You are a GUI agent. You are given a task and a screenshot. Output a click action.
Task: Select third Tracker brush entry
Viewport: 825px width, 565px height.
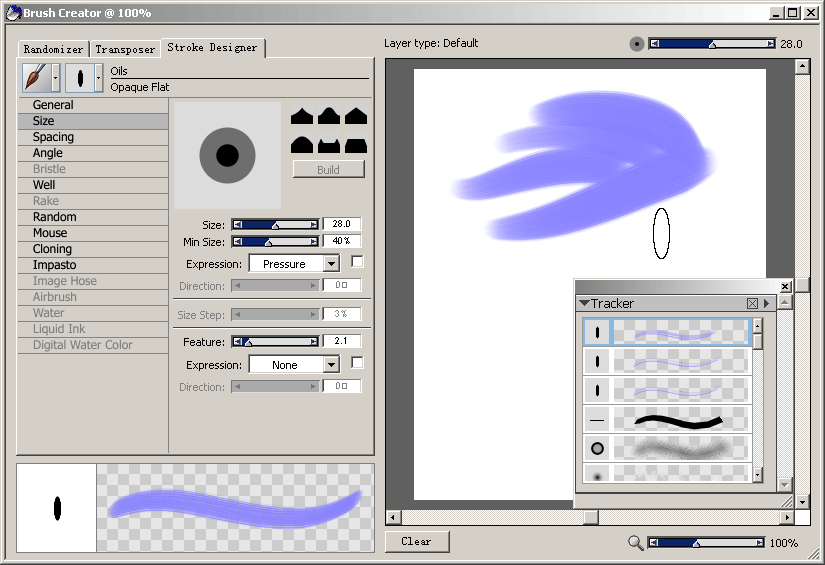click(667, 390)
